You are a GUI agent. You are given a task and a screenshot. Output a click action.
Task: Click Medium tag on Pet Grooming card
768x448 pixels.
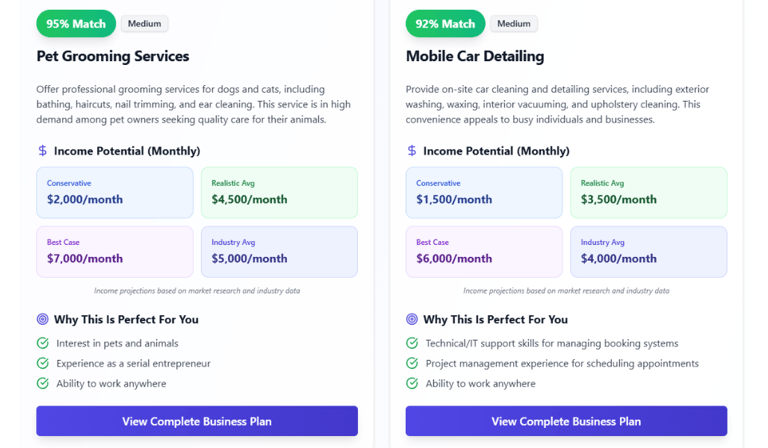tap(144, 24)
